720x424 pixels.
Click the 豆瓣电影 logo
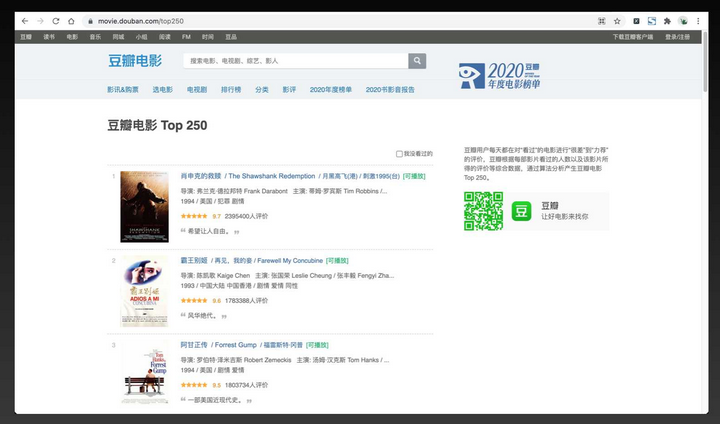click(x=135, y=61)
